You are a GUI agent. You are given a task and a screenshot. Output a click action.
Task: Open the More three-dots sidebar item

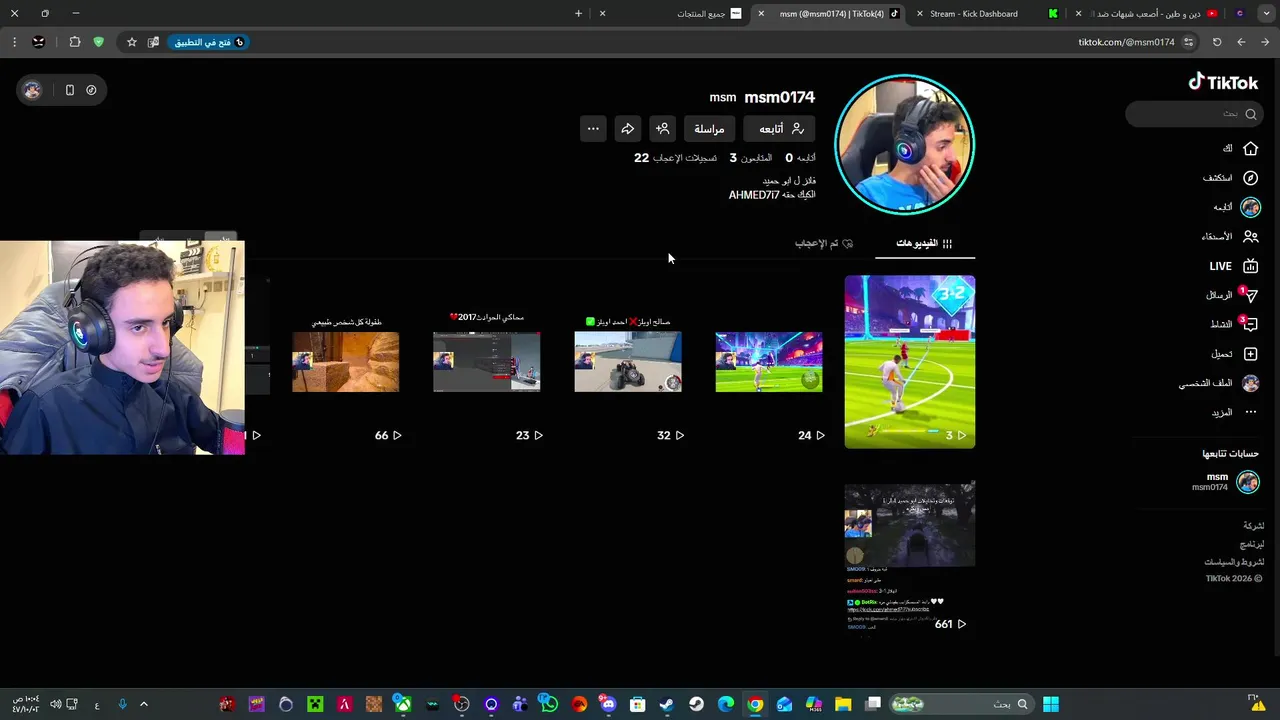tap(1250, 412)
